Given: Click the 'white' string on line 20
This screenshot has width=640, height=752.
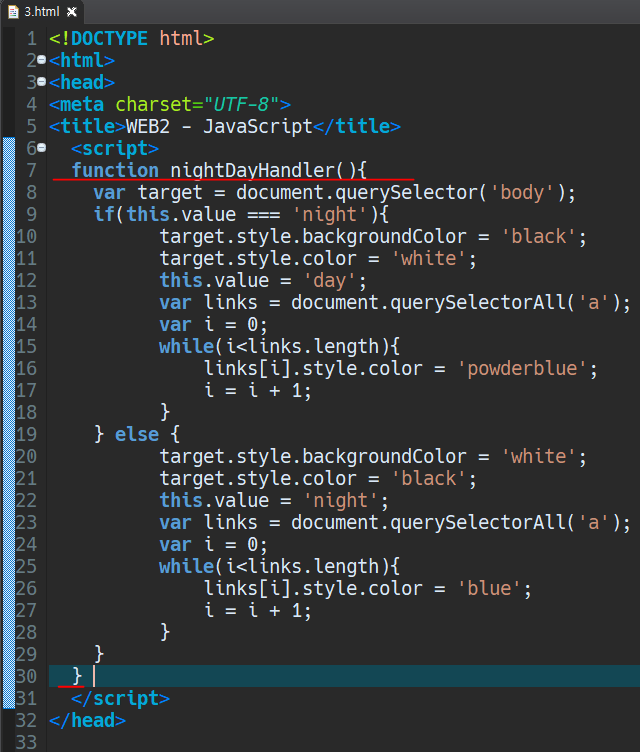Looking at the screenshot, I should pos(539,457).
